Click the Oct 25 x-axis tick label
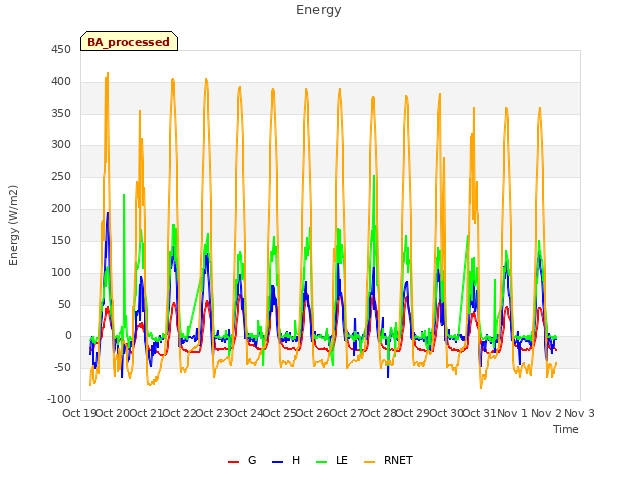The image size is (640, 480). pyautogui.click(x=279, y=413)
